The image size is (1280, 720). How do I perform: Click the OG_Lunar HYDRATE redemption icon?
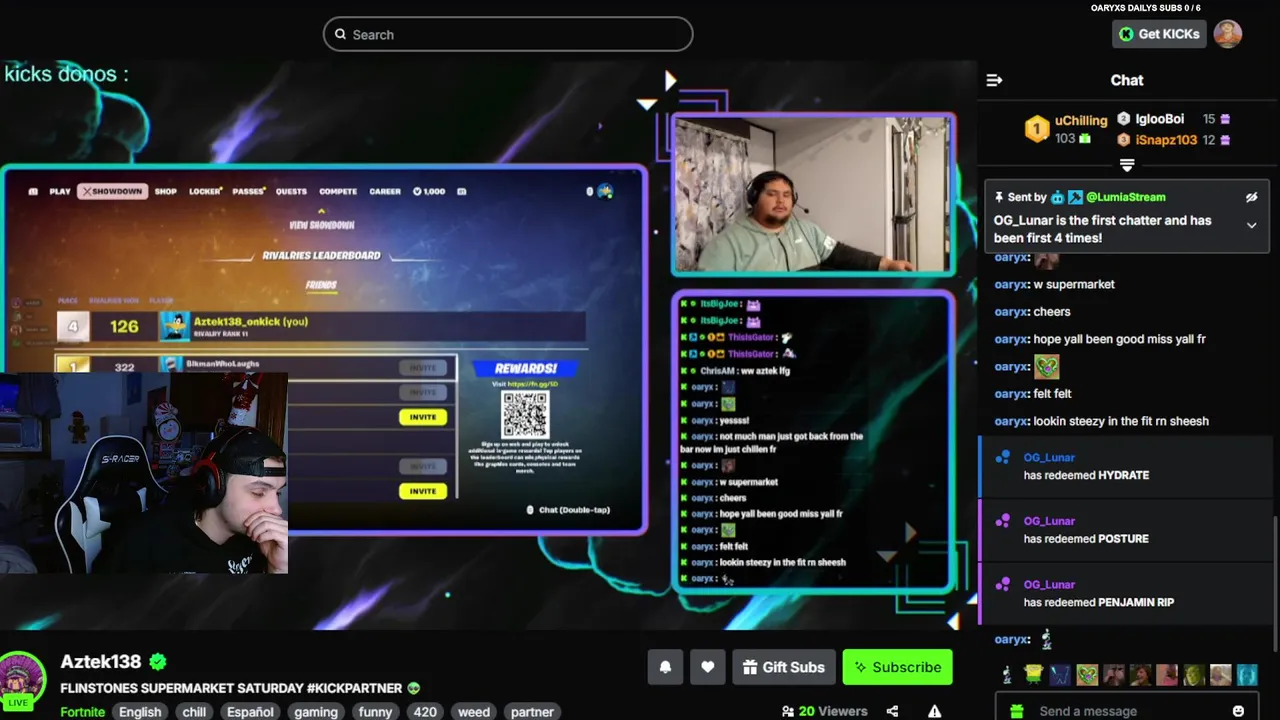click(x=1002, y=458)
